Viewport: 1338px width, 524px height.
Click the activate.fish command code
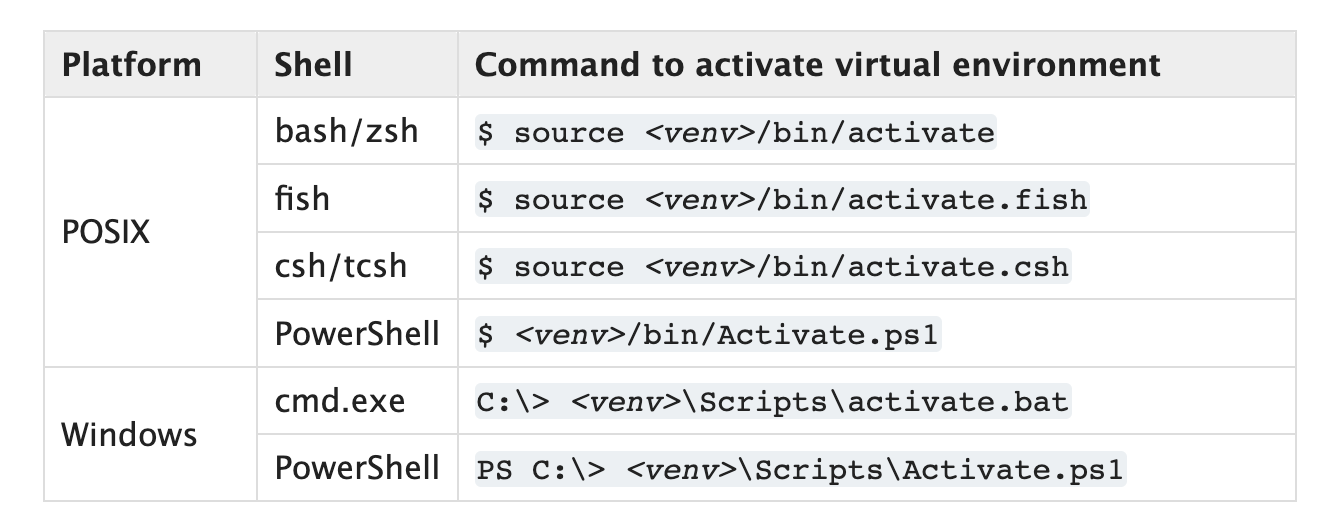pos(781,199)
